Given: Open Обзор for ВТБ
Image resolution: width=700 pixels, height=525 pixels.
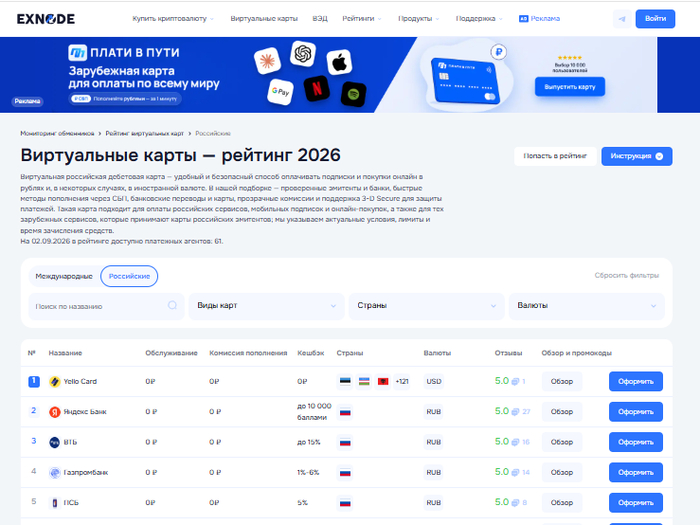Looking at the screenshot, I should click(x=562, y=442).
